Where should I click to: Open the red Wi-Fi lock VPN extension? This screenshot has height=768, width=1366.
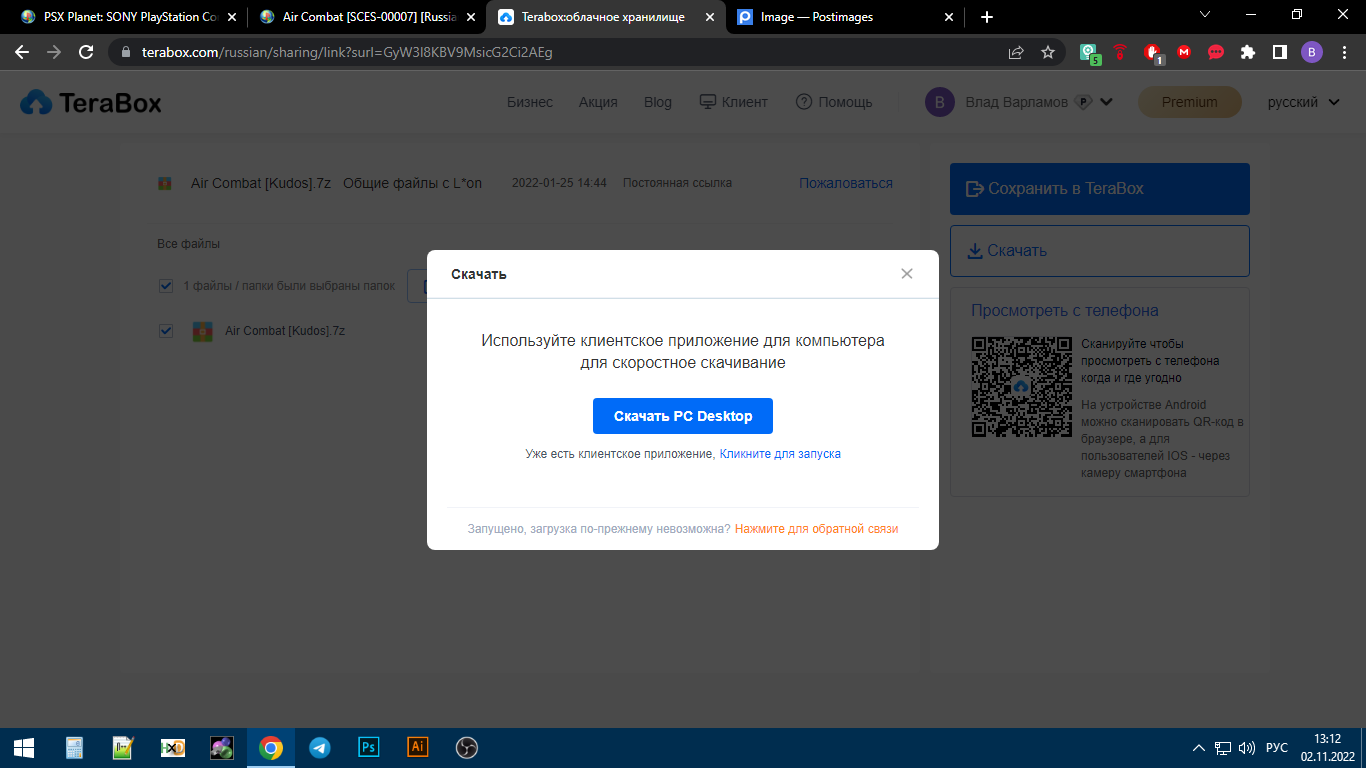[1120, 52]
